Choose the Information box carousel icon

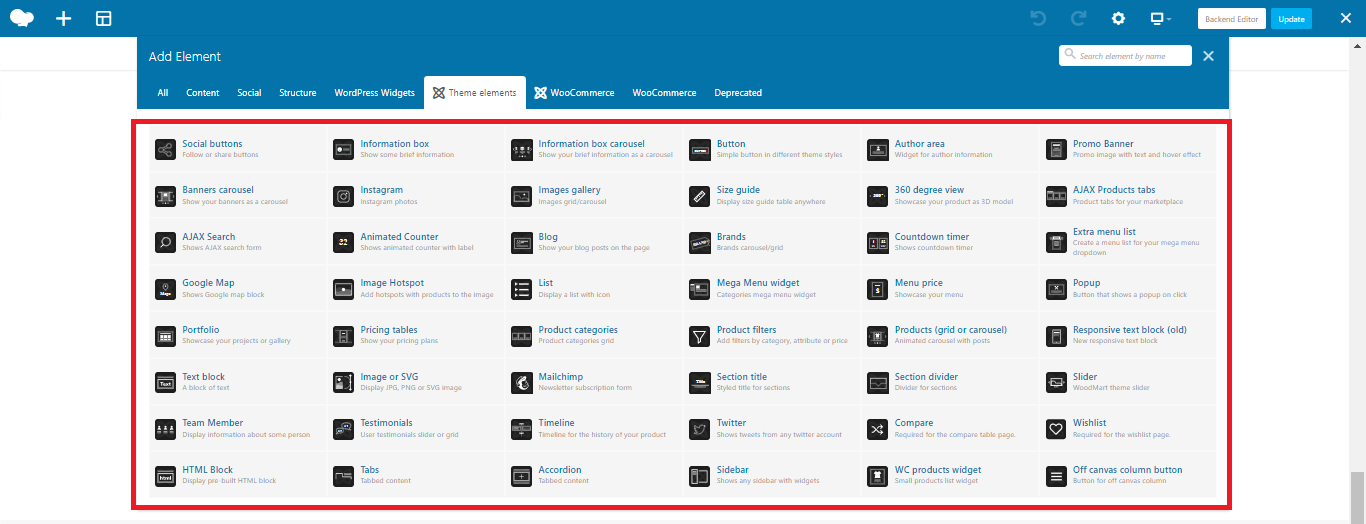pos(521,149)
